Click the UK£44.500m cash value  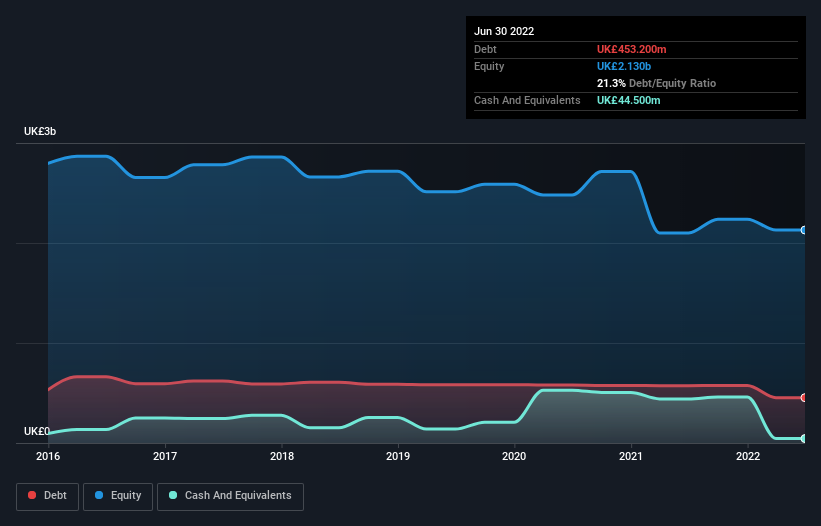(628, 100)
